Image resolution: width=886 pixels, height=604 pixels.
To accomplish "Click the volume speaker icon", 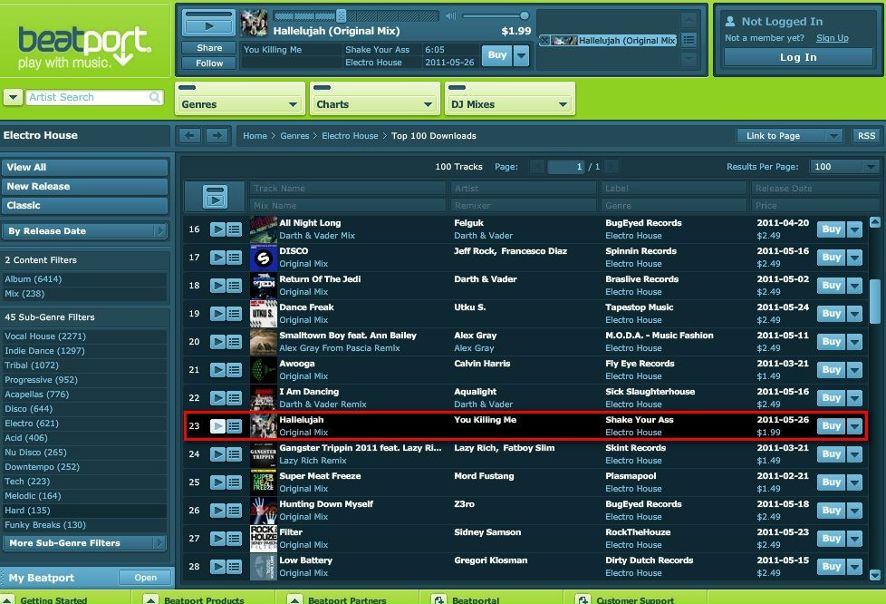I will click(451, 16).
